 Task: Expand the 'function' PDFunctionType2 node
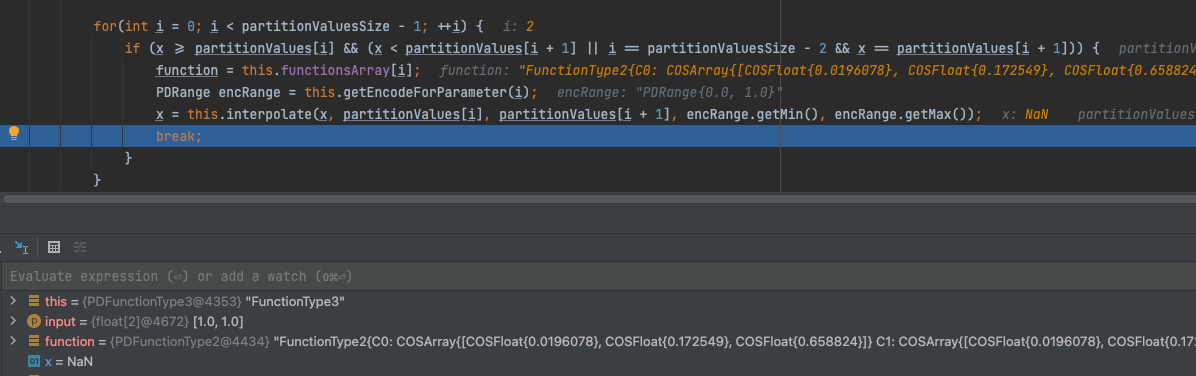[x=13, y=342]
